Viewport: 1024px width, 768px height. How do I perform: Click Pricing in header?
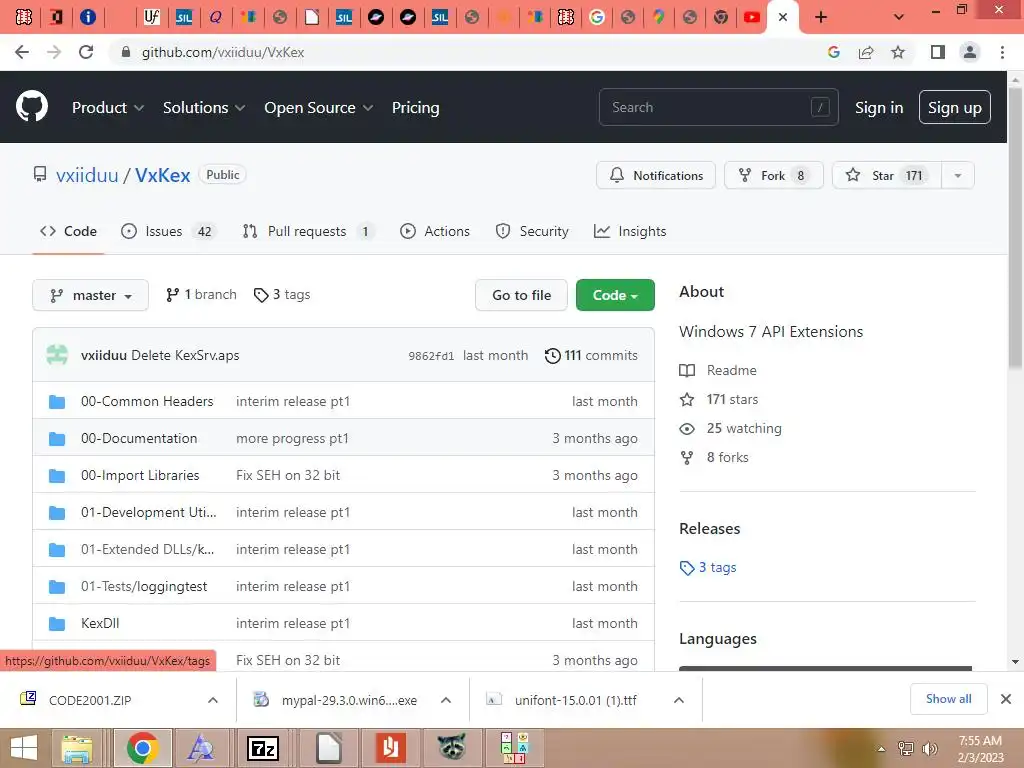(415, 108)
